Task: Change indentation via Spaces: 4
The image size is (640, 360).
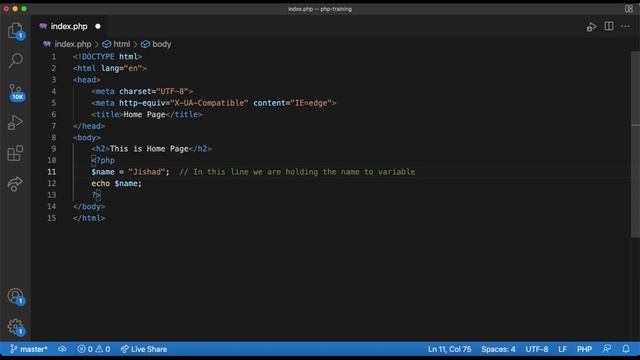Action: (498, 349)
